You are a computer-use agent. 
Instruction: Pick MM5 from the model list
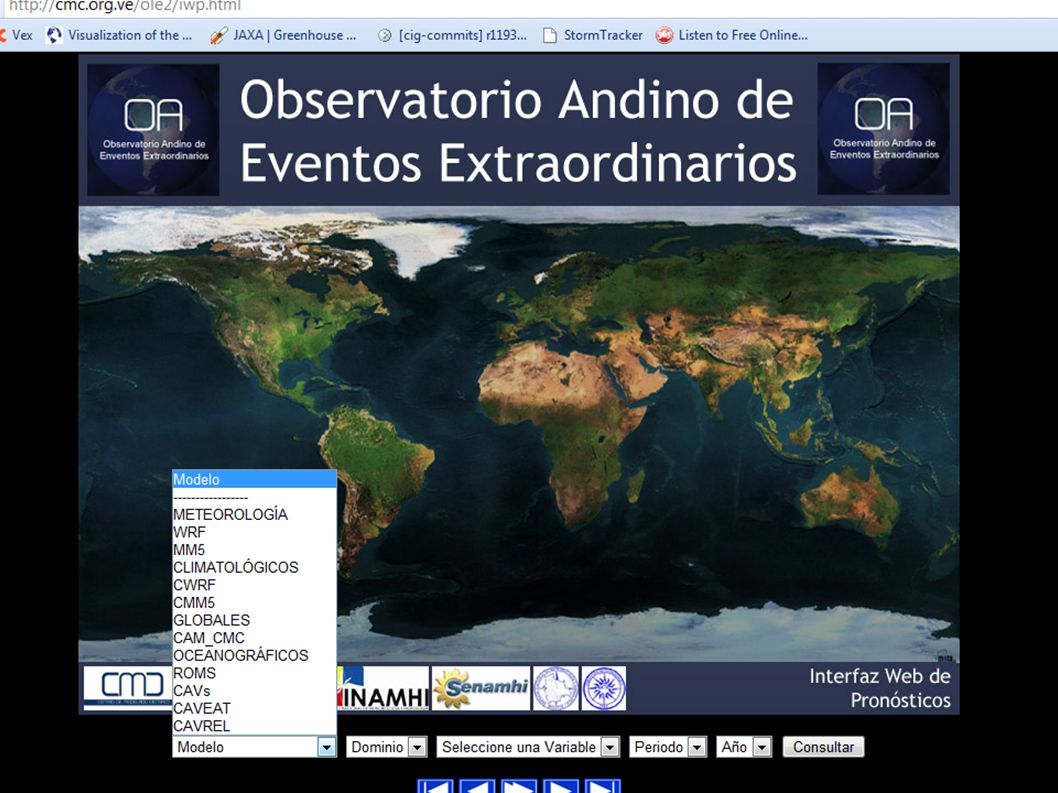[254, 549]
